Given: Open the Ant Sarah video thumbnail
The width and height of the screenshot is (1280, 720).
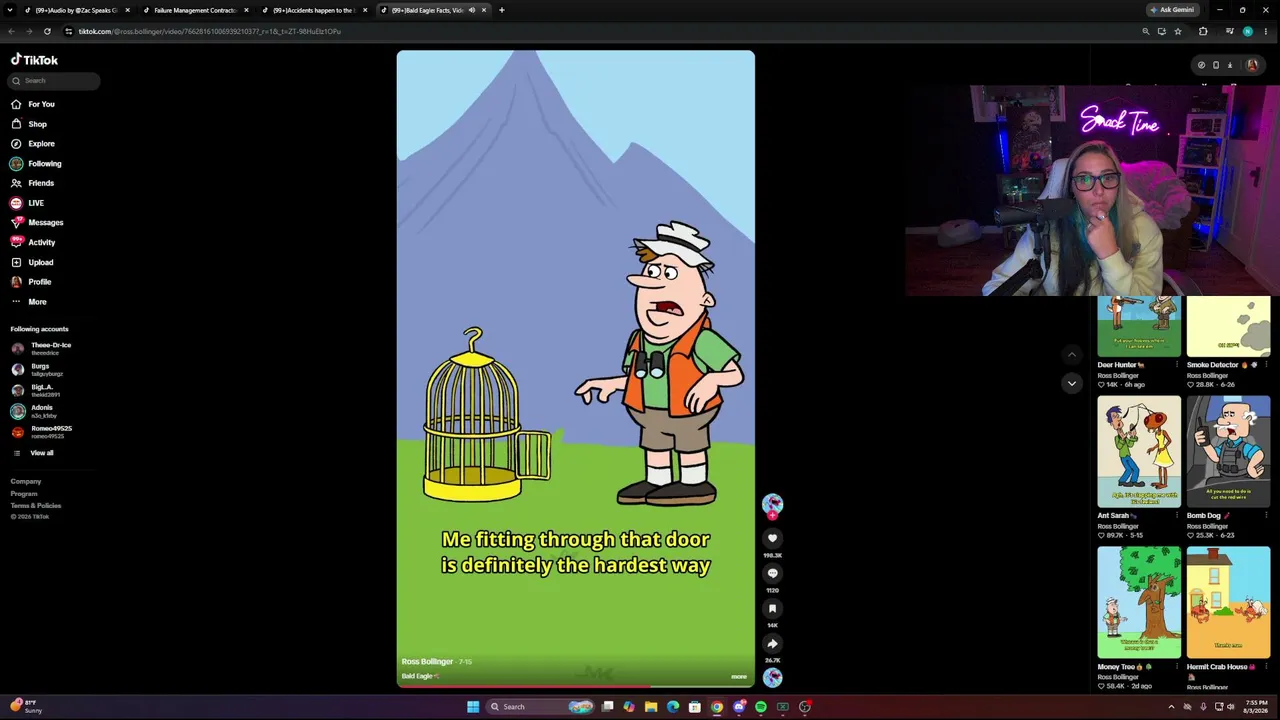Looking at the screenshot, I should (1139, 451).
